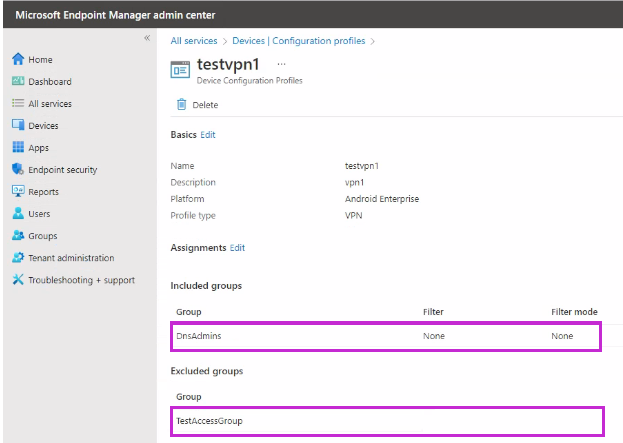The width and height of the screenshot is (623, 443).
Task: Open Troubleshooting + support in sidebar
Action: click(81, 280)
